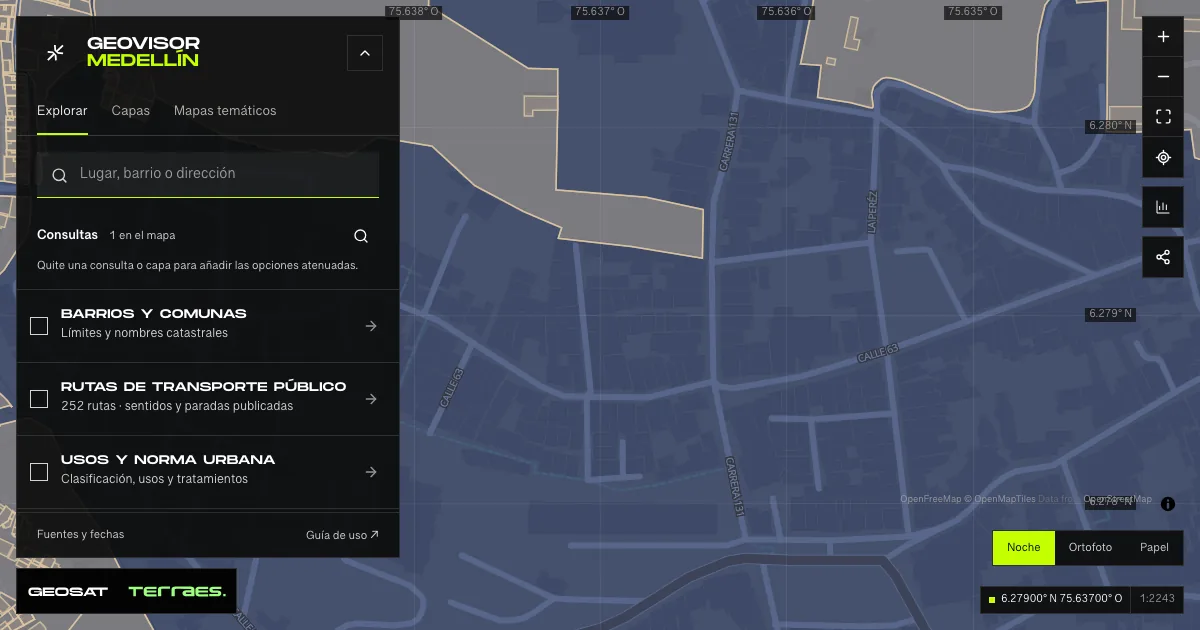The width and height of the screenshot is (1200, 630).
Task: Click the 75.638° O longitude label
Action: pos(413,12)
